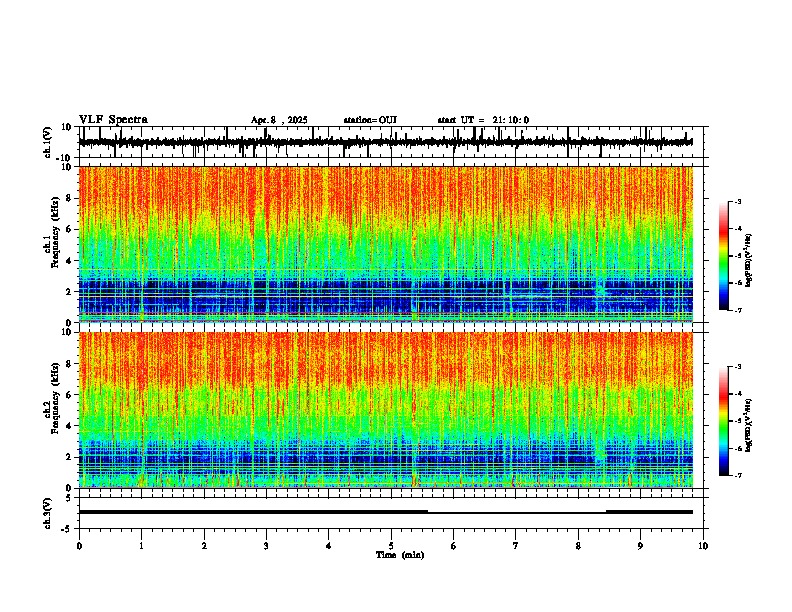
Task: Click the "-10" tick on ch.1(V) axis
Action: (65, 158)
